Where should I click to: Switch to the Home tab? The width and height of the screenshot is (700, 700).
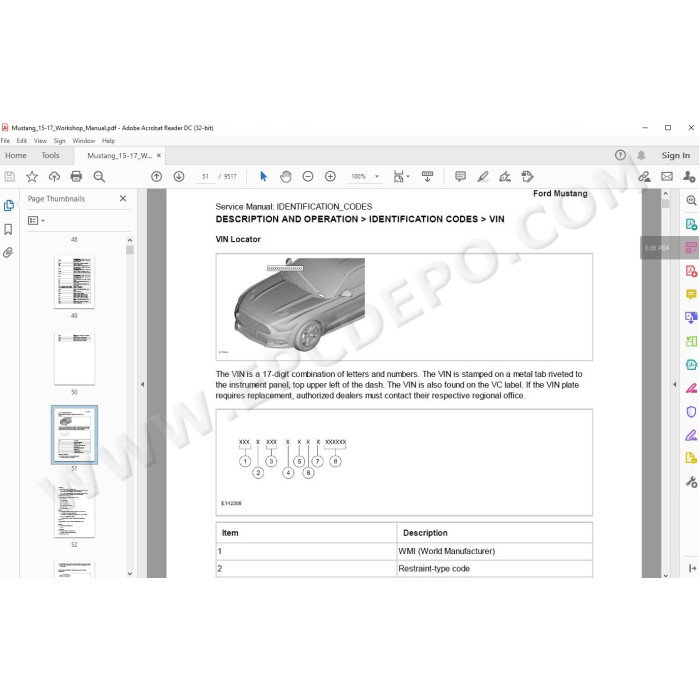point(16,155)
